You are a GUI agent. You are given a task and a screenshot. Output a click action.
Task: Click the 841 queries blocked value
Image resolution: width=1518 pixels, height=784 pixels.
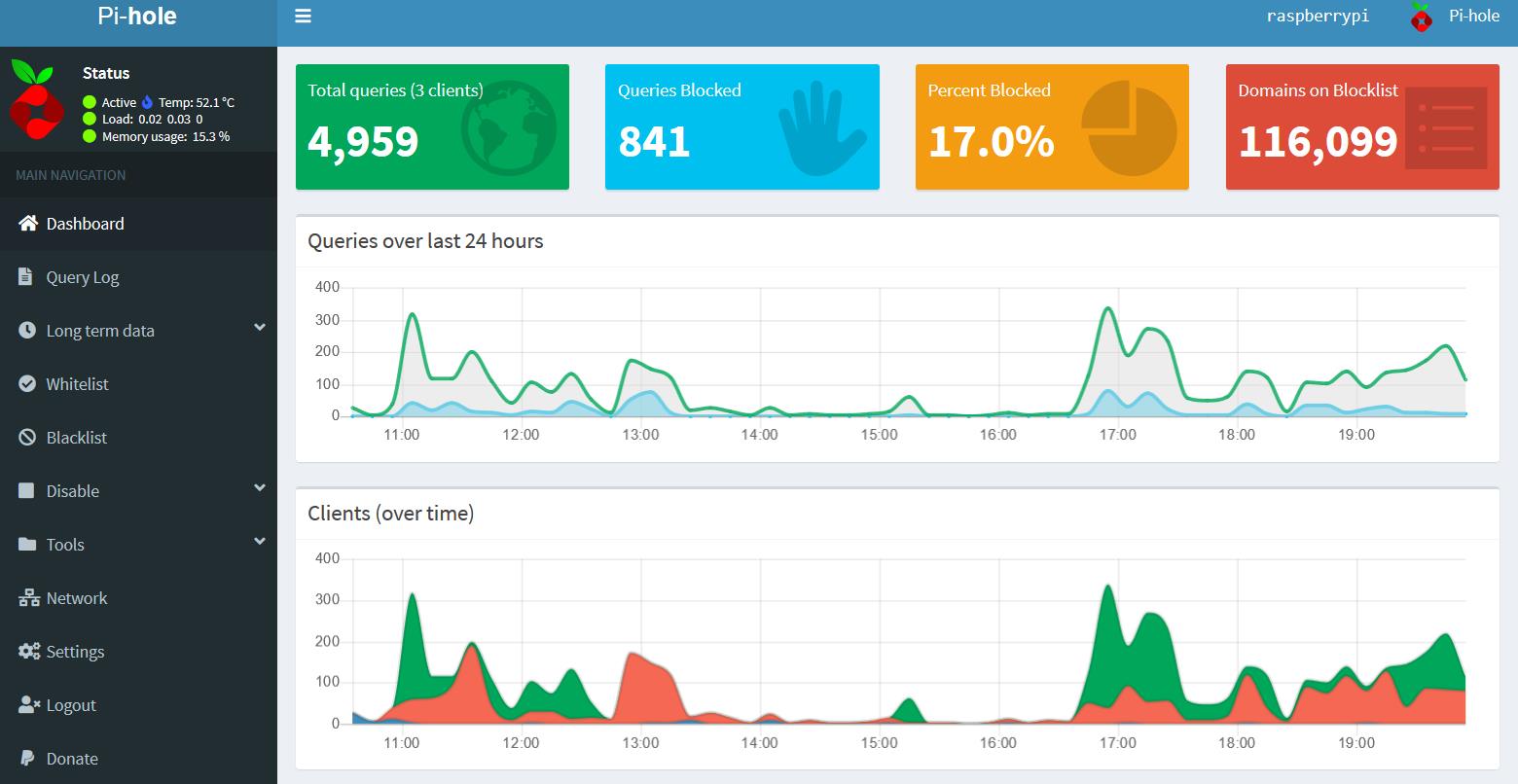click(x=654, y=142)
